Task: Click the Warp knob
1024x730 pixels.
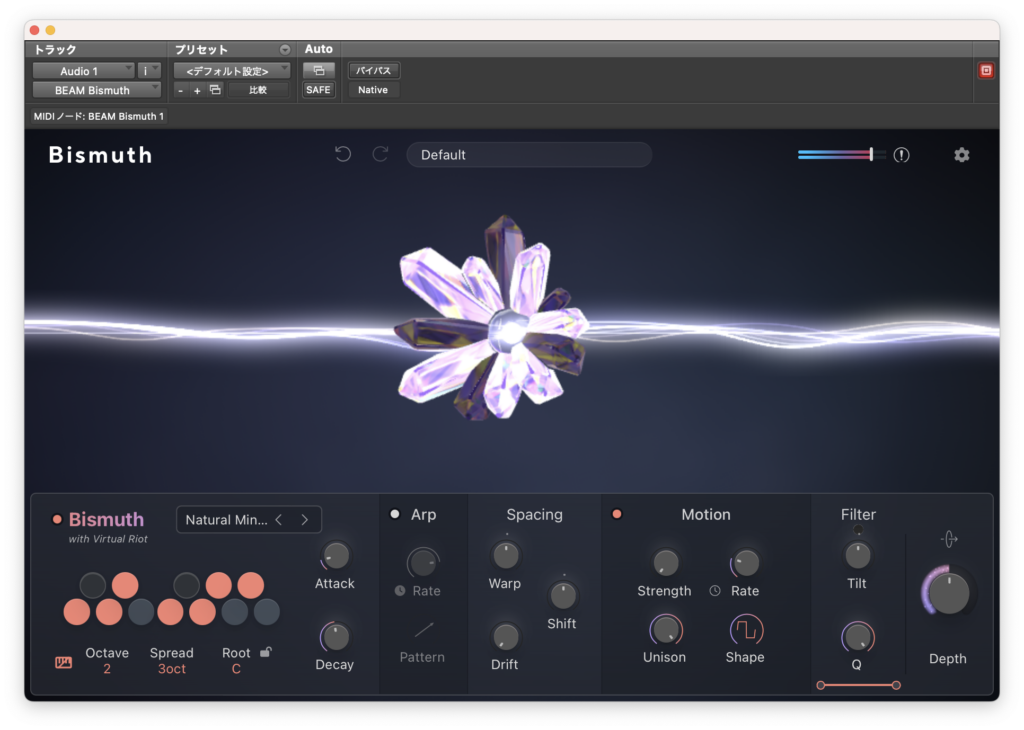Action: coord(505,556)
